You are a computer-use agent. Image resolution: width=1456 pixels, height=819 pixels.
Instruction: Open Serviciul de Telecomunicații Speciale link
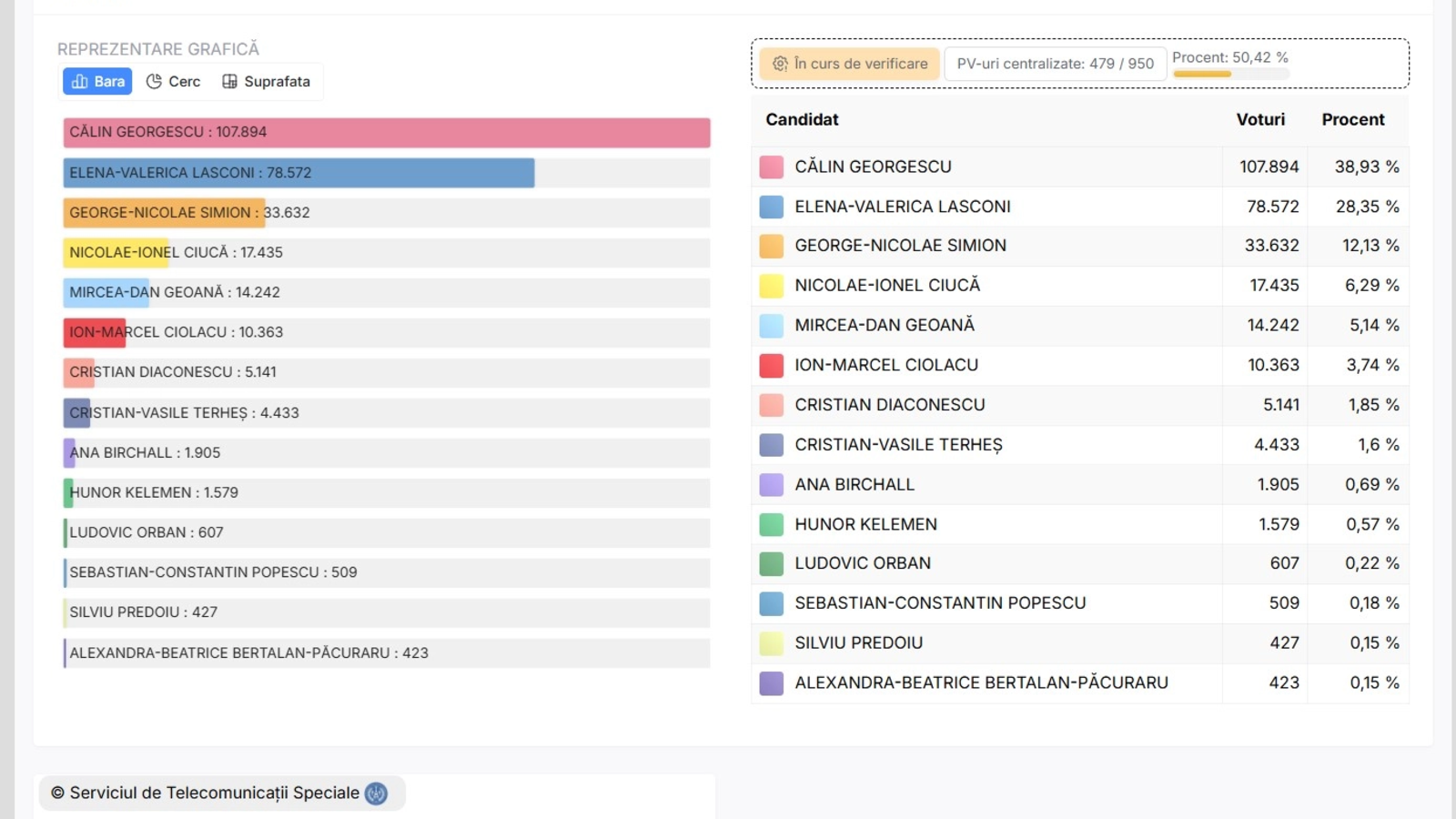214,794
